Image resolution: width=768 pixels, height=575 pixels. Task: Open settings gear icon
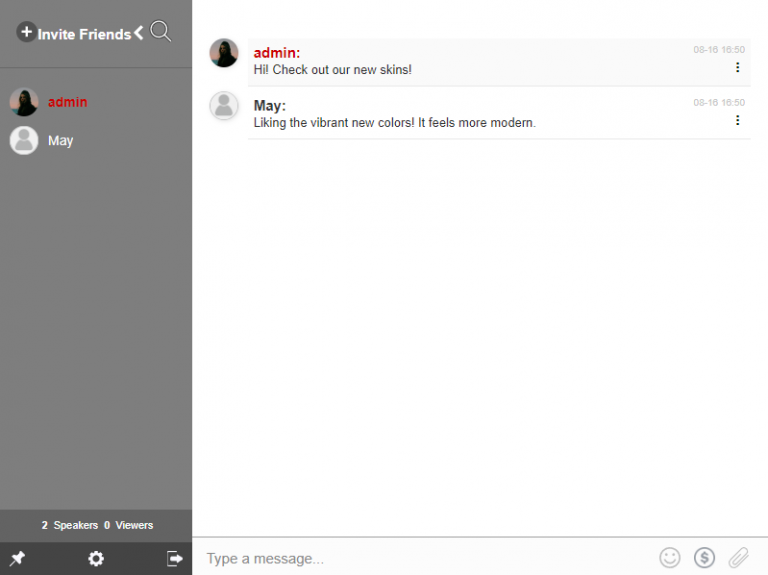click(x=96, y=559)
